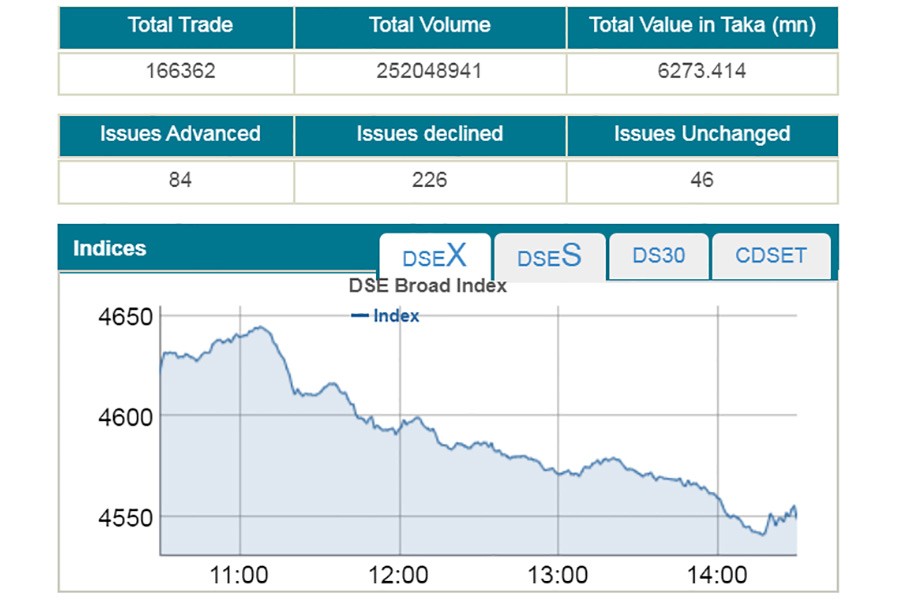The height and width of the screenshot is (600, 900).
Task: Select the DS30 tab
Action: click(x=659, y=256)
